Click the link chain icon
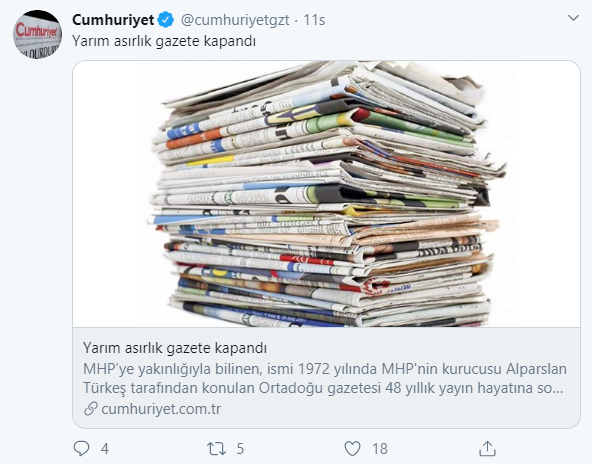 [x=91, y=409]
